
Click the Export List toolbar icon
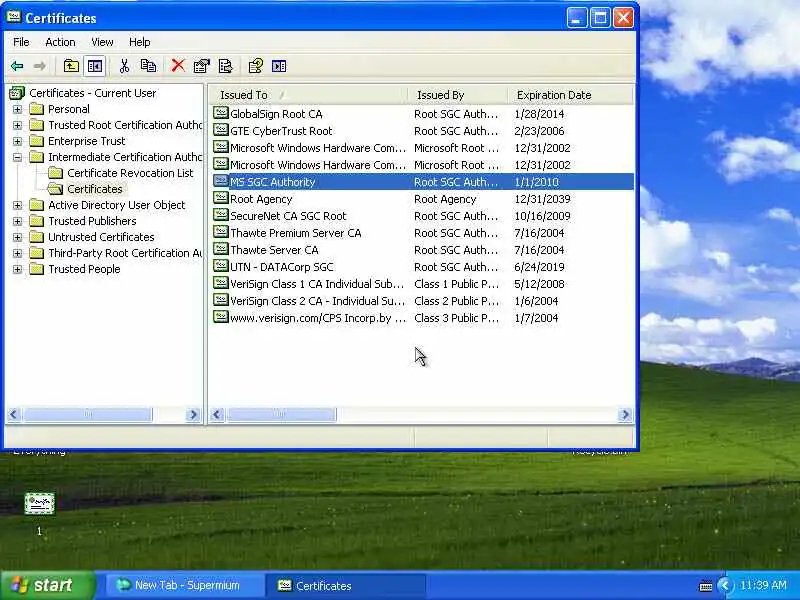(x=226, y=66)
